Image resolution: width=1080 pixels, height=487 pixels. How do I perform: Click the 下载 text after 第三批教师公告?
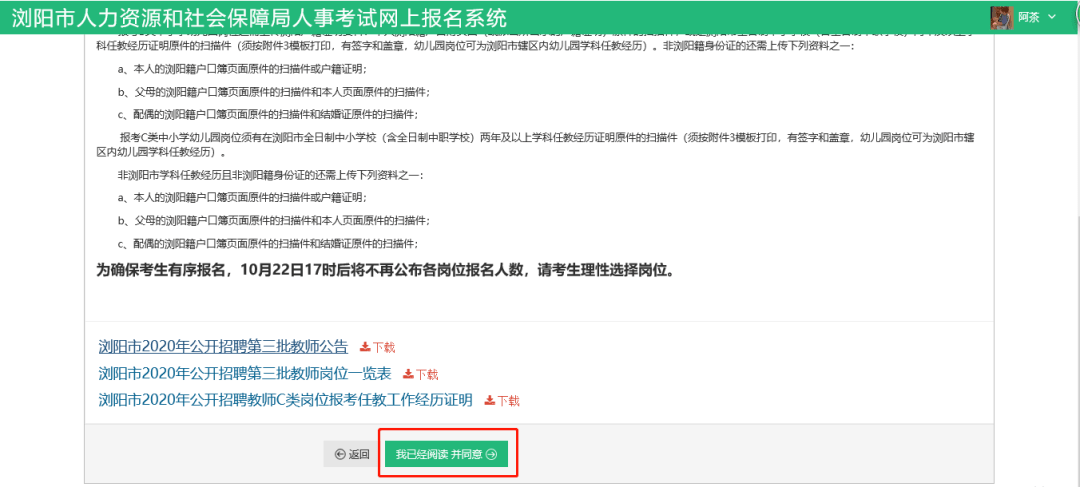point(384,348)
